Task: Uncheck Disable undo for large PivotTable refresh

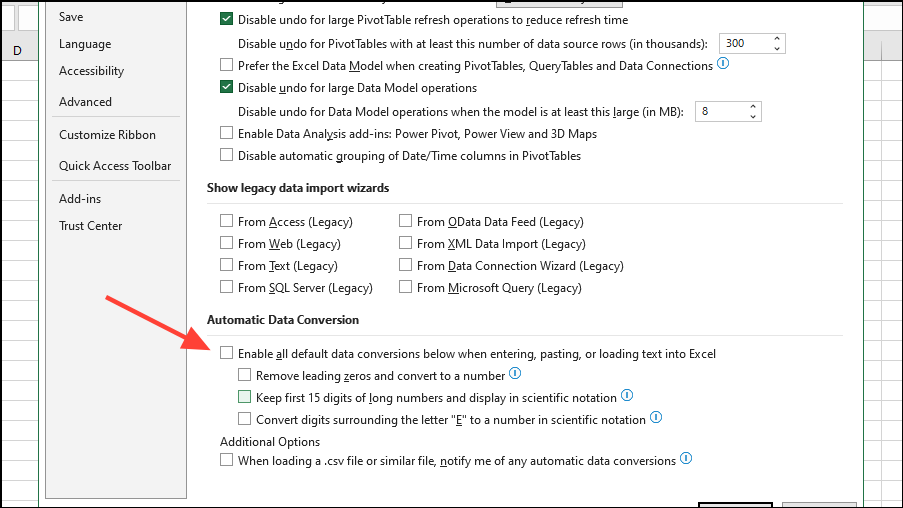Action: 227,19
